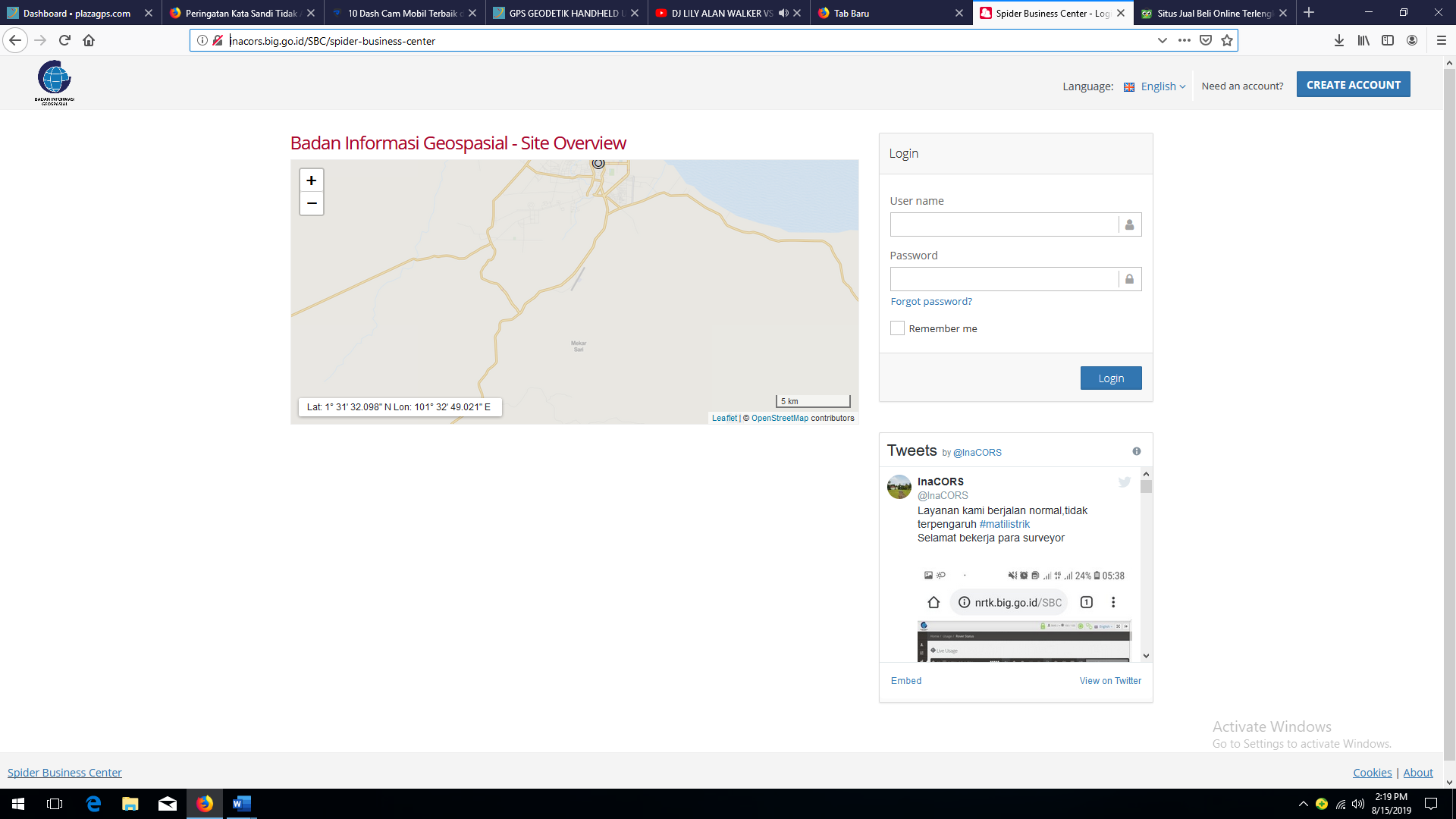
Task: Open Firefox hamburger menu
Action: pos(1442,40)
